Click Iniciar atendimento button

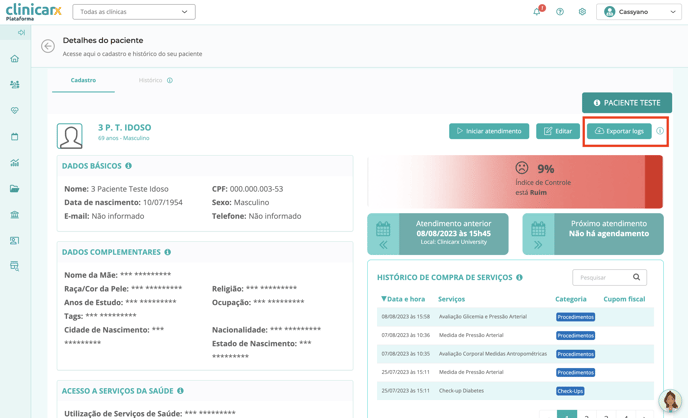(x=489, y=131)
